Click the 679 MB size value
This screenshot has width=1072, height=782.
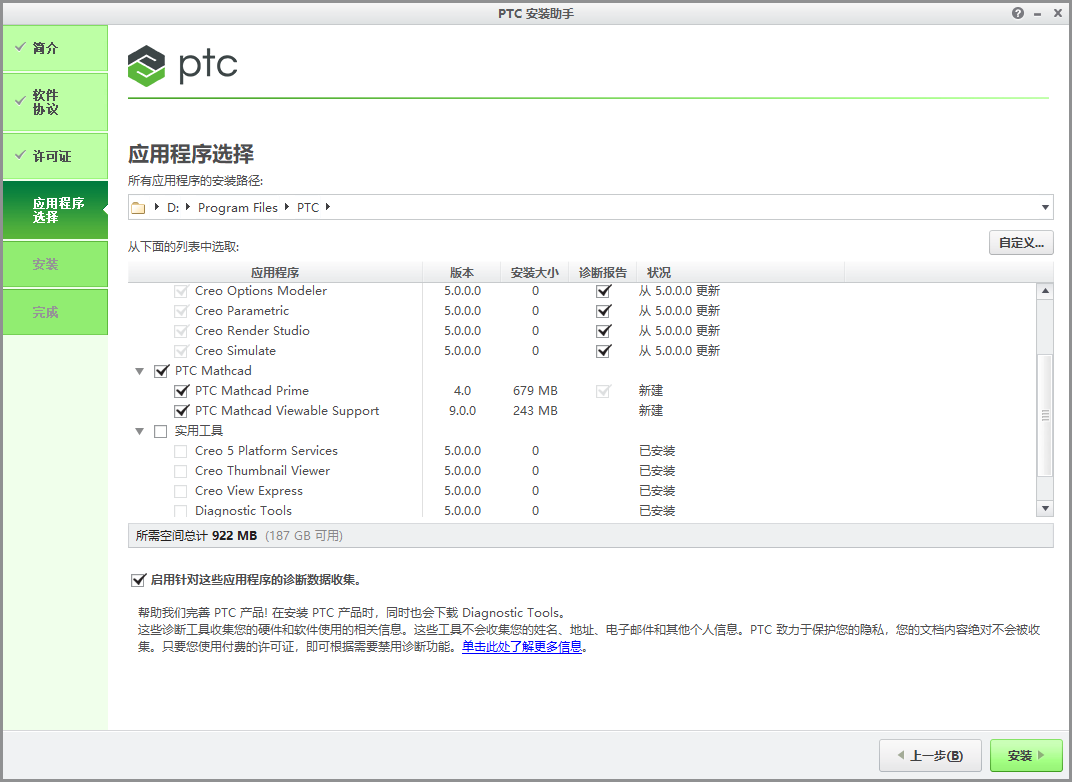click(x=535, y=391)
